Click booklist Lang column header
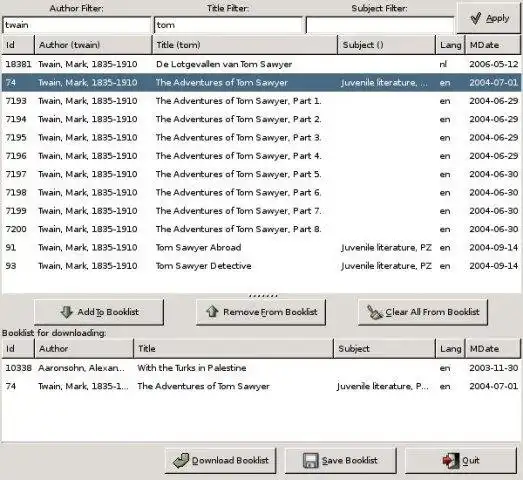 pos(451,349)
